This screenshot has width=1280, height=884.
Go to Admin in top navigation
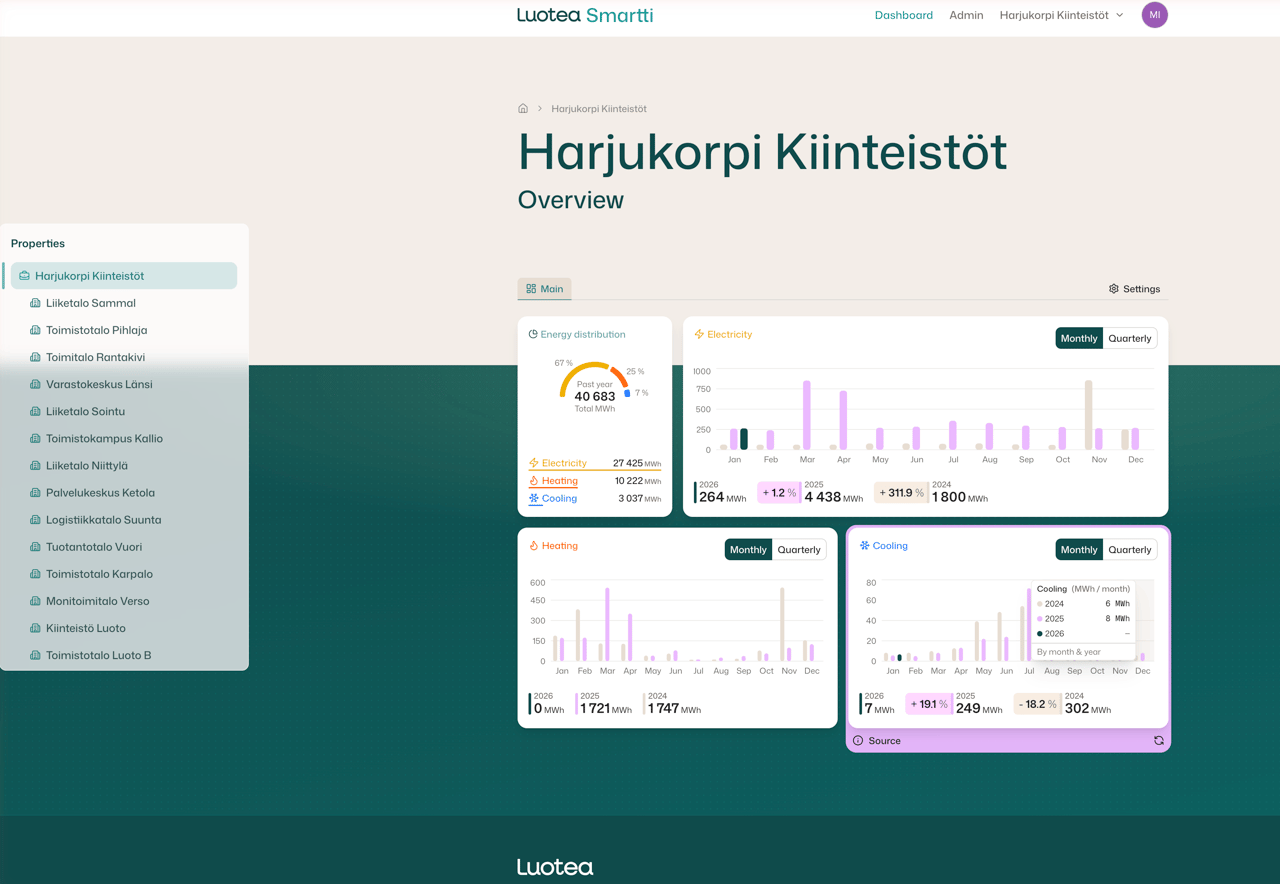pyautogui.click(x=965, y=15)
